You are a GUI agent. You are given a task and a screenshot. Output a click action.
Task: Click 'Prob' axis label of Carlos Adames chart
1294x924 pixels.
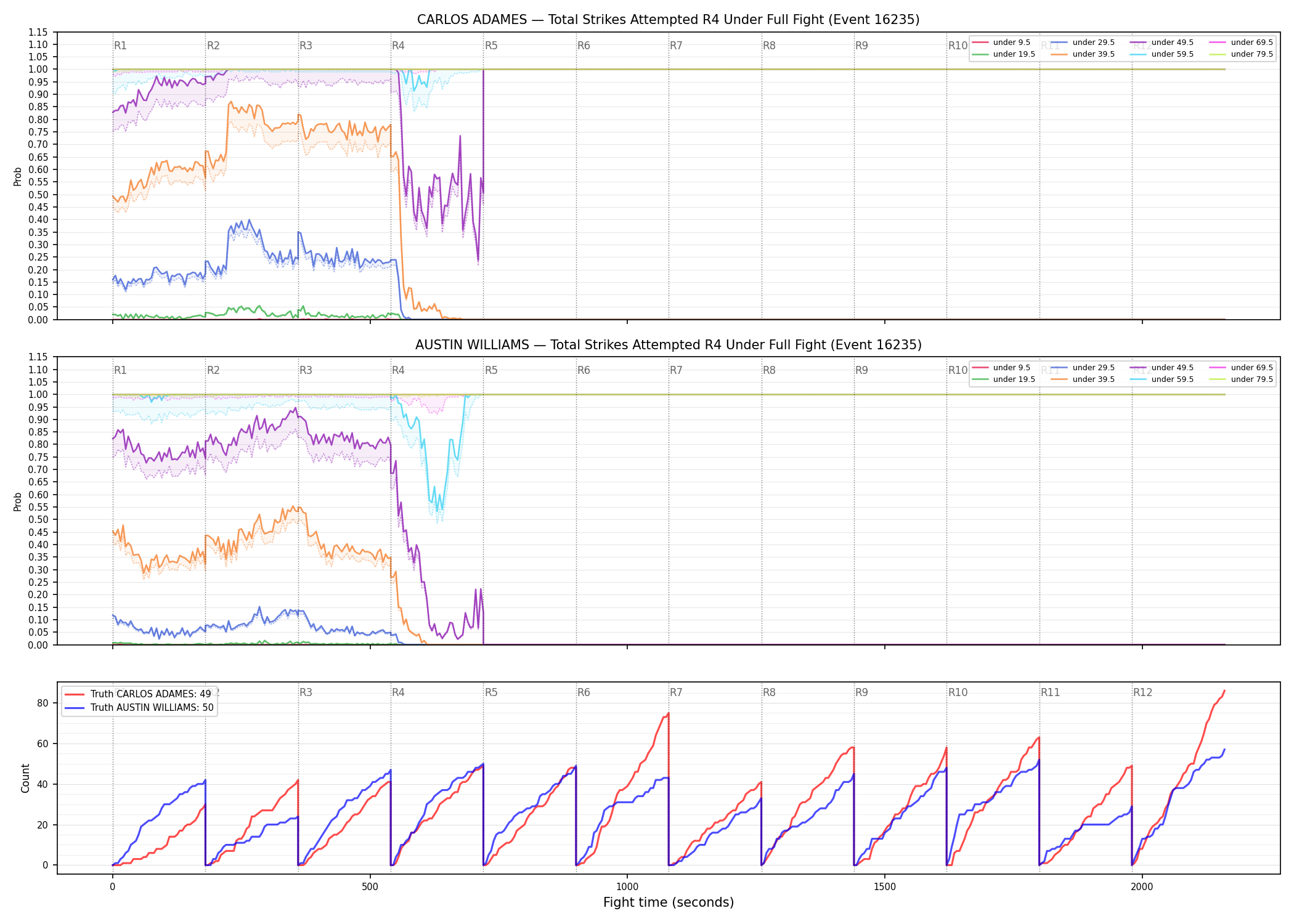pos(18,176)
